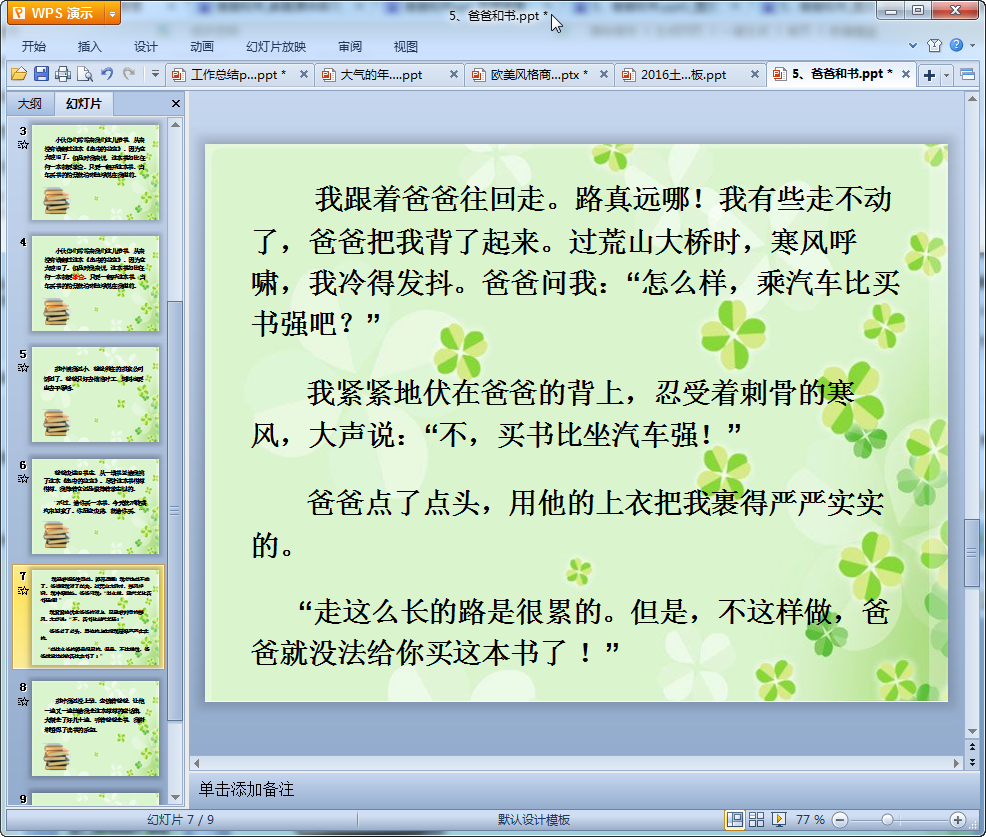Image resolution: width=986 pixels, height=837 pixels.
Task: Close the 工作总结p...ppt document tab
Action: pyautogui.click(x=304, y=74)
